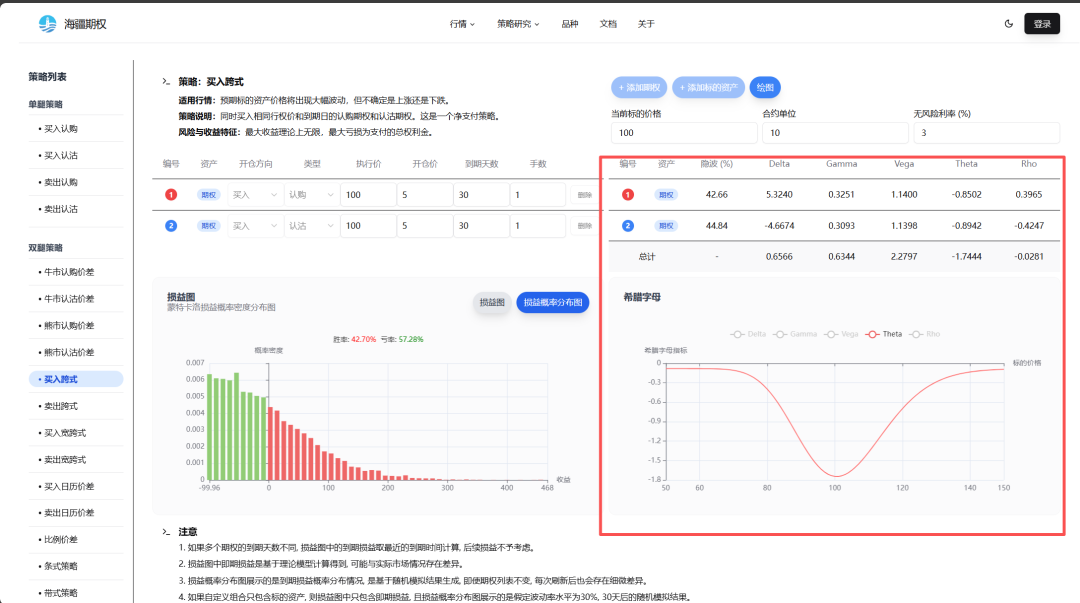Click the terminal prompt icon beside 策略：买入跨式

click(166, 81)
